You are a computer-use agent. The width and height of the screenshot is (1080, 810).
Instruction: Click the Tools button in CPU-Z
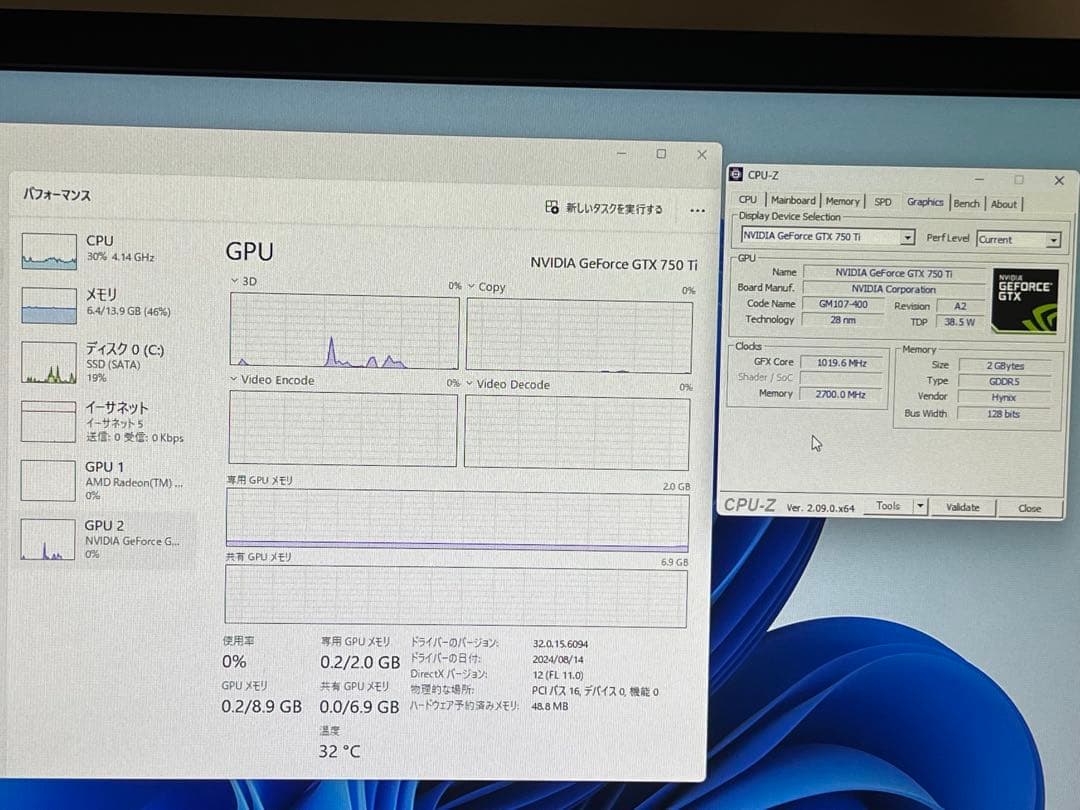click(888, 506)
